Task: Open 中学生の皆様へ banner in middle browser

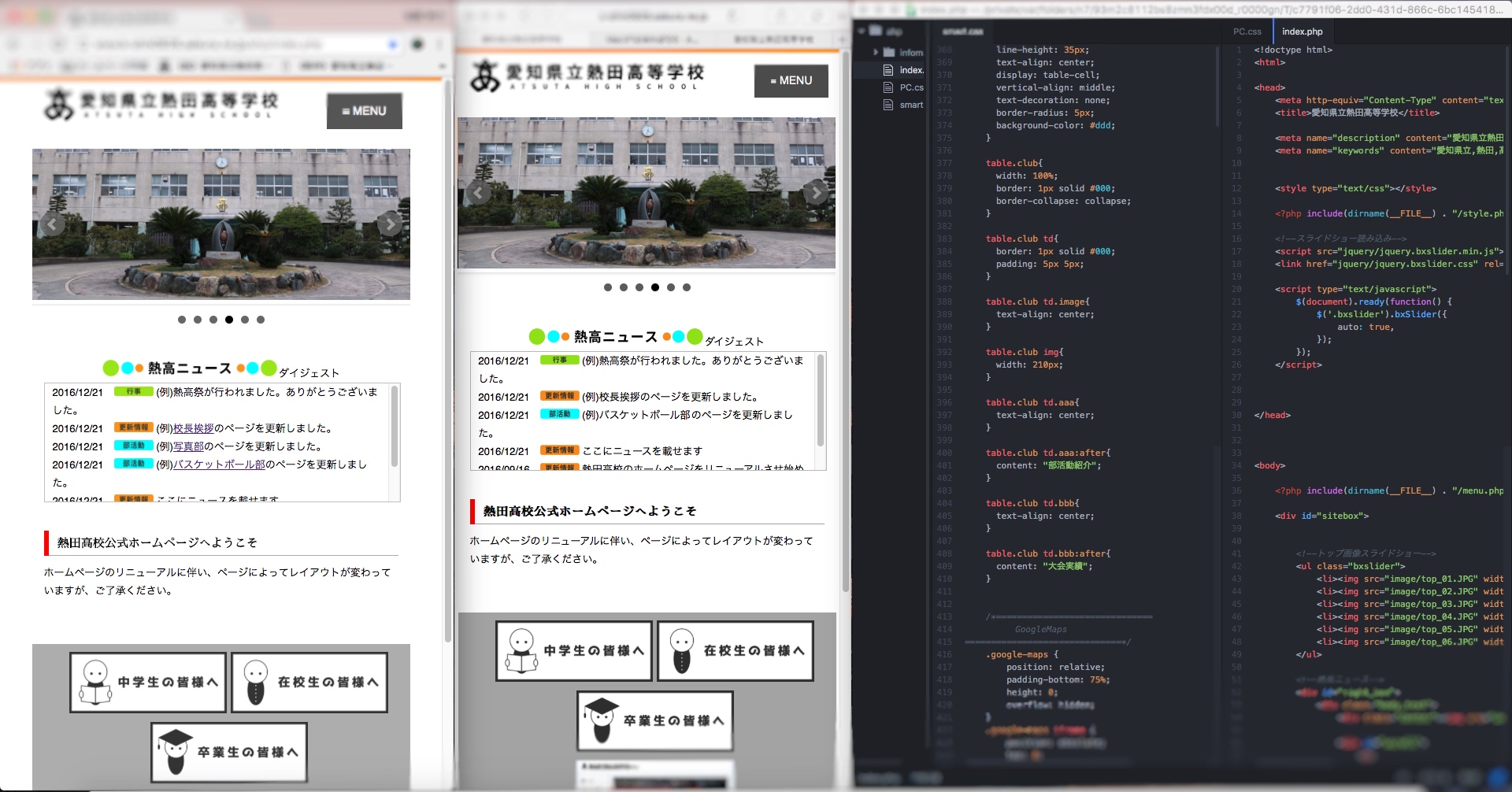Action: coord(574,651)
